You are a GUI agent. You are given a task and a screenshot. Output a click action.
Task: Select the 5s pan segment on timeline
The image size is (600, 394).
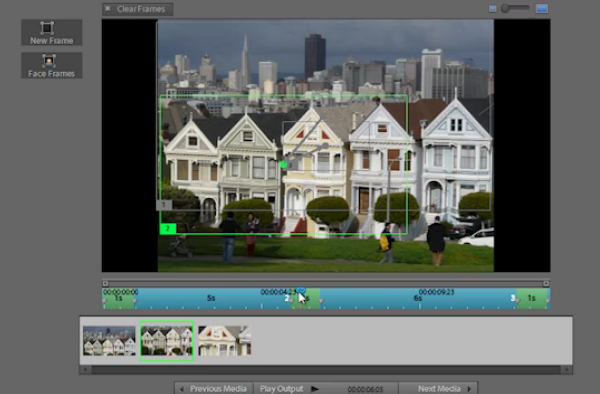coord(212,299)
